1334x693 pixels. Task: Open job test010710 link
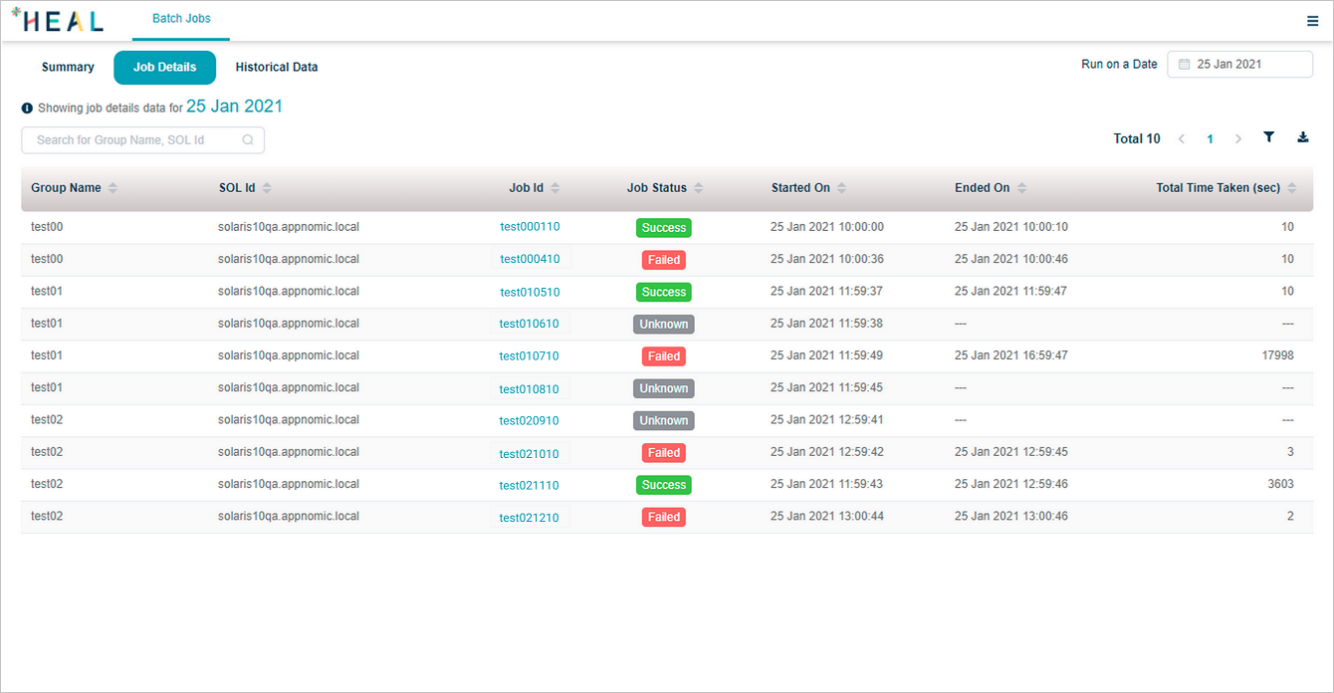tap(530, 356)
